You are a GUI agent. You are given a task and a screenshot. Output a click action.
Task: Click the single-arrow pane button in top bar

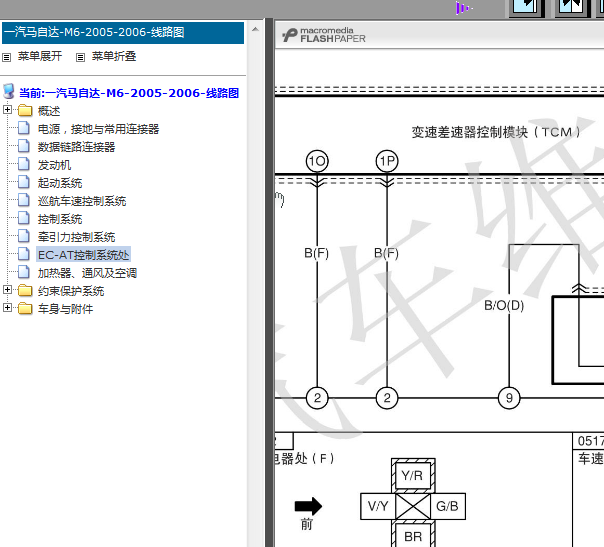[x=526, y=8]
